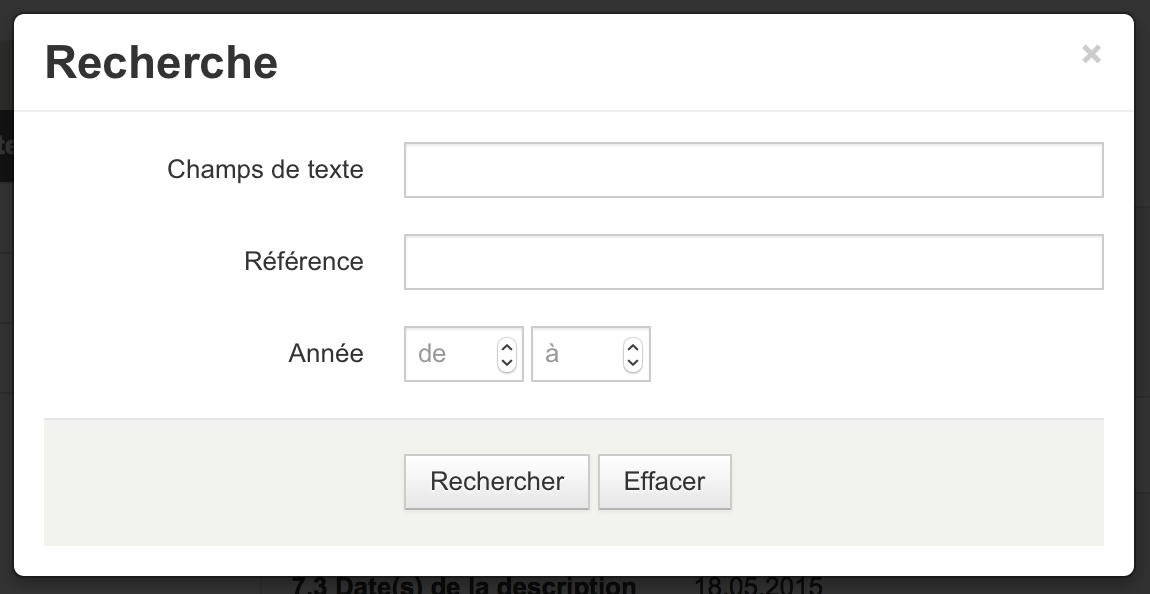Focus the Référence input box
1150x594 pixels.
753,262
